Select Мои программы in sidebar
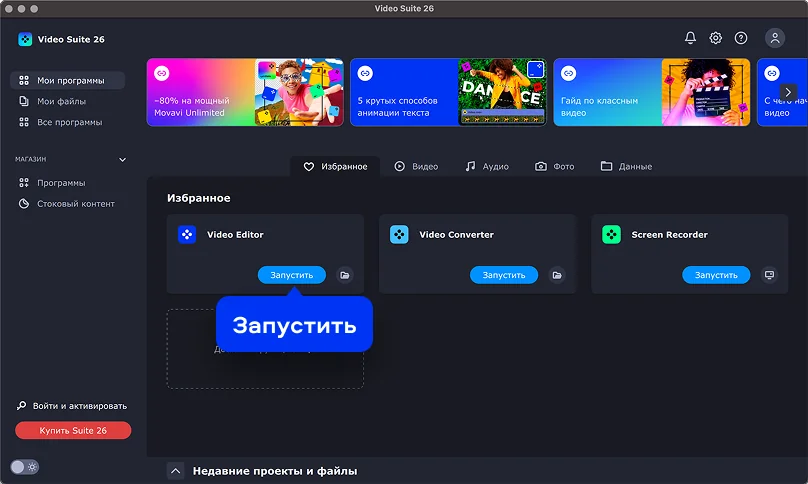808x484 pixels. pos(68,80)
